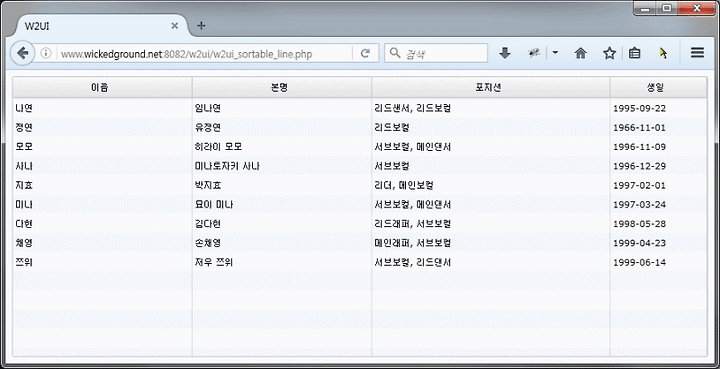
Task: Select the 사나 name cell
Action: tap(102, 166)
